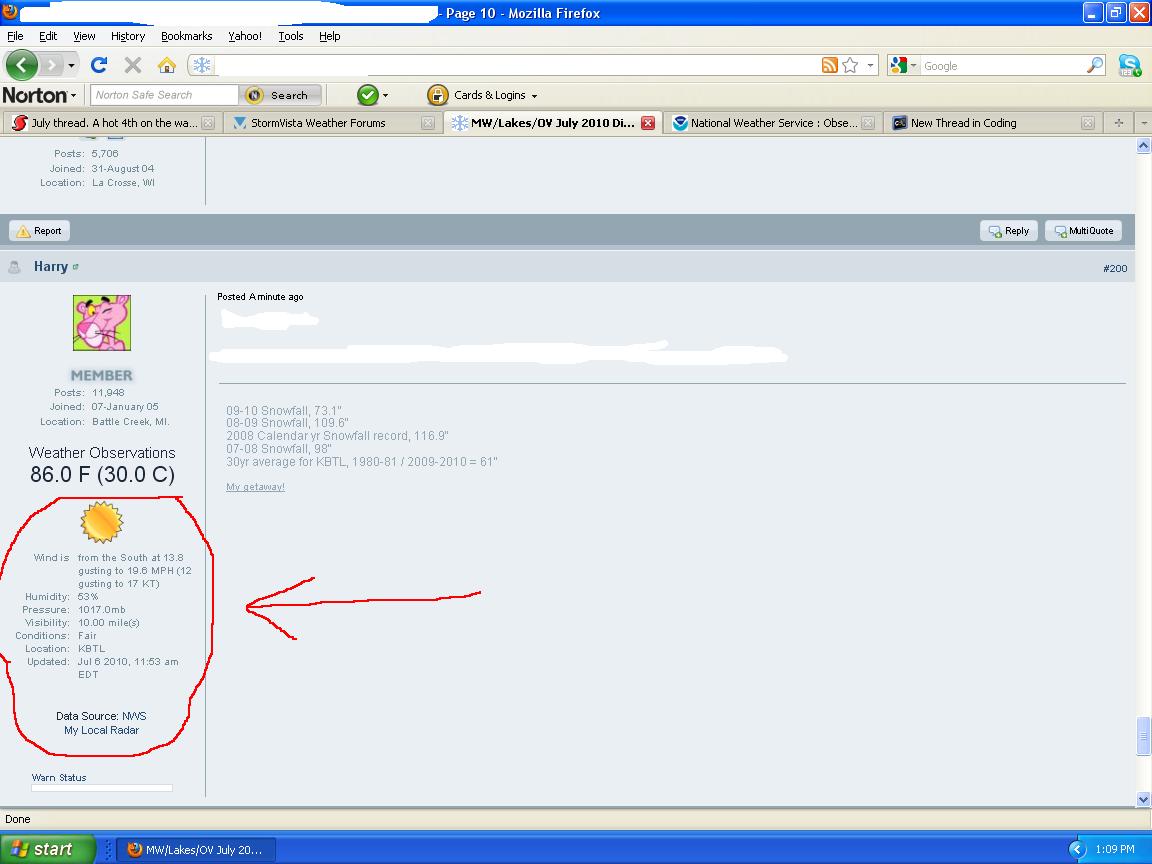The height and width of the screenshot is (864, 1152).
Task: Click the MultiQuote button
Action: [1083, 231]
